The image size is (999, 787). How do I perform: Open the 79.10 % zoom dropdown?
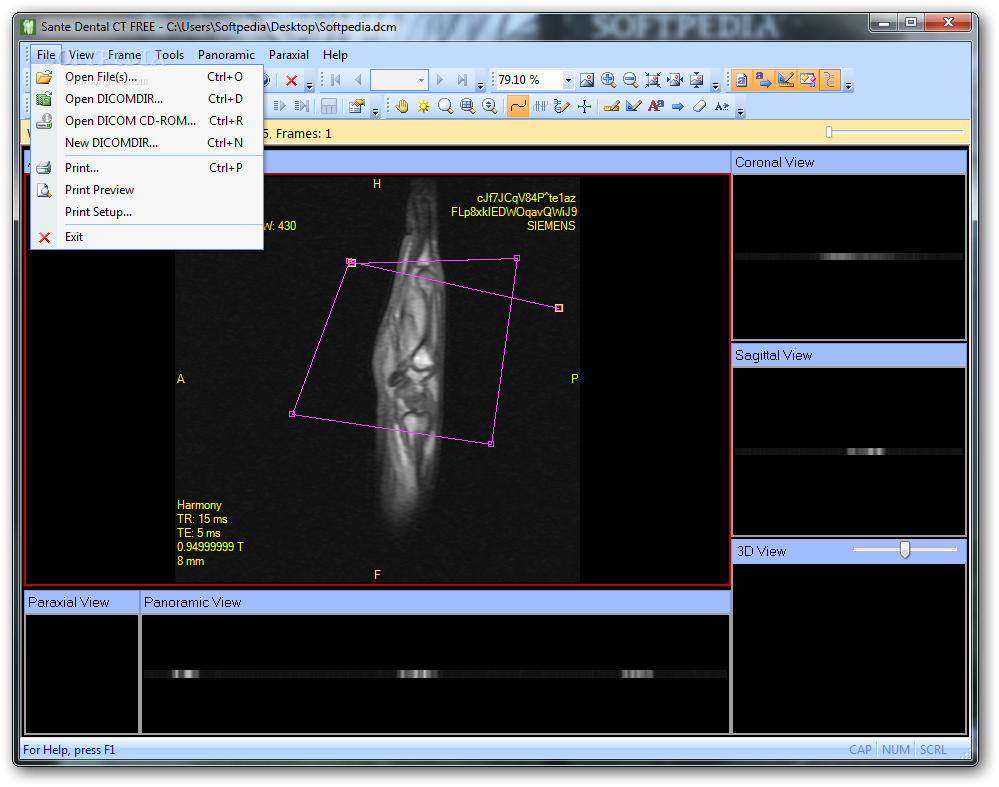pos(568,80)
